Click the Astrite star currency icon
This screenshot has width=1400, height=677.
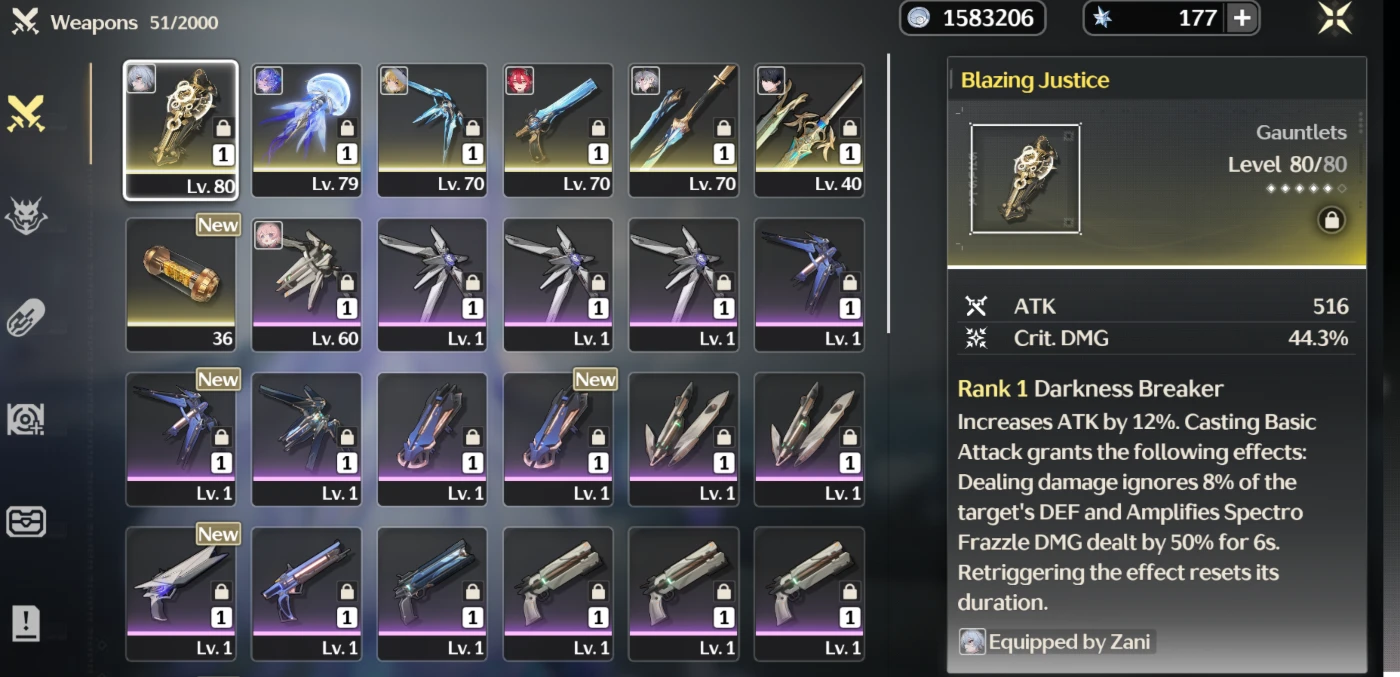1102,18
